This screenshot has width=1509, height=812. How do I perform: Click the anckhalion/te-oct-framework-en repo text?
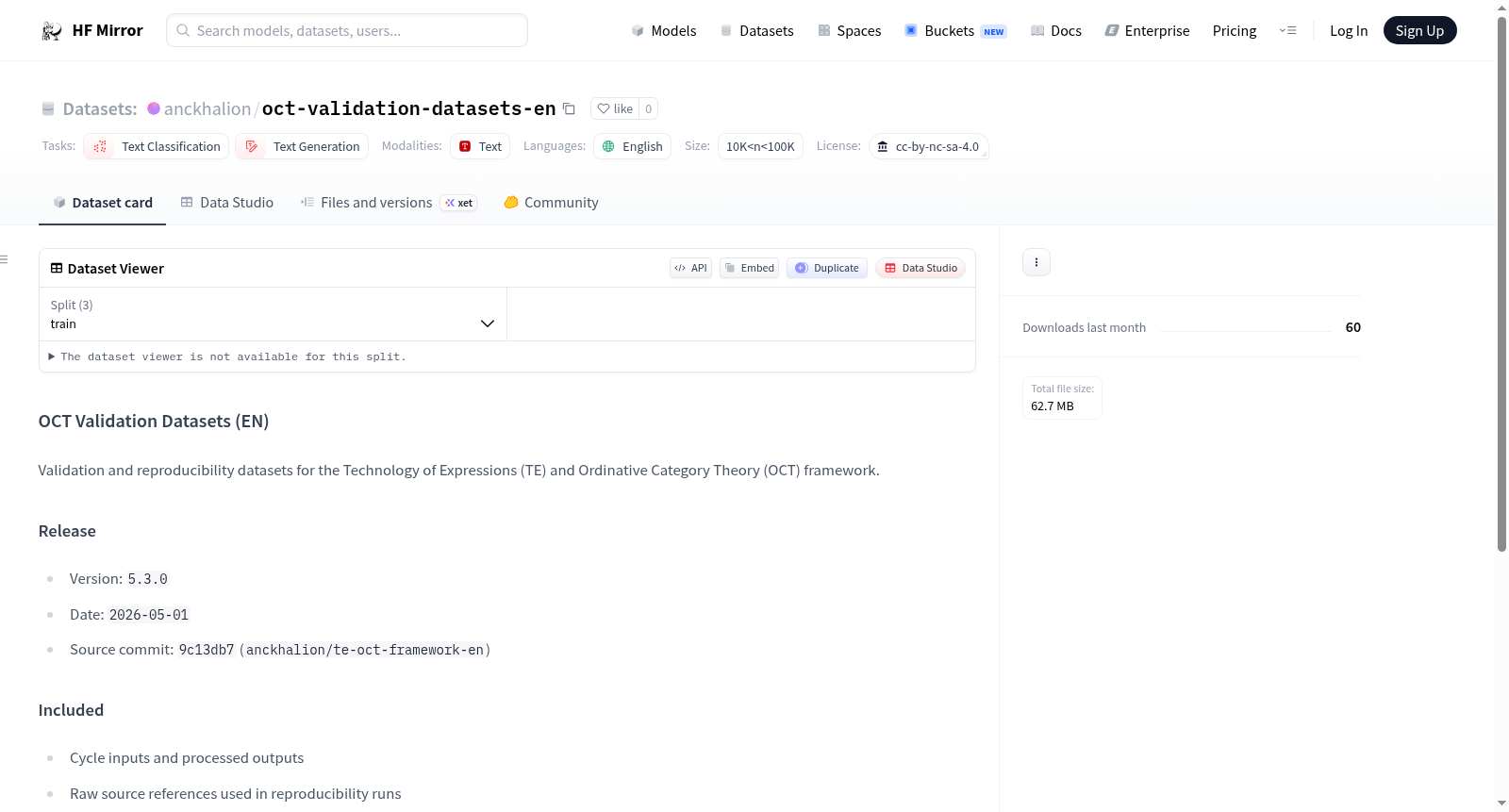point(365,650)
